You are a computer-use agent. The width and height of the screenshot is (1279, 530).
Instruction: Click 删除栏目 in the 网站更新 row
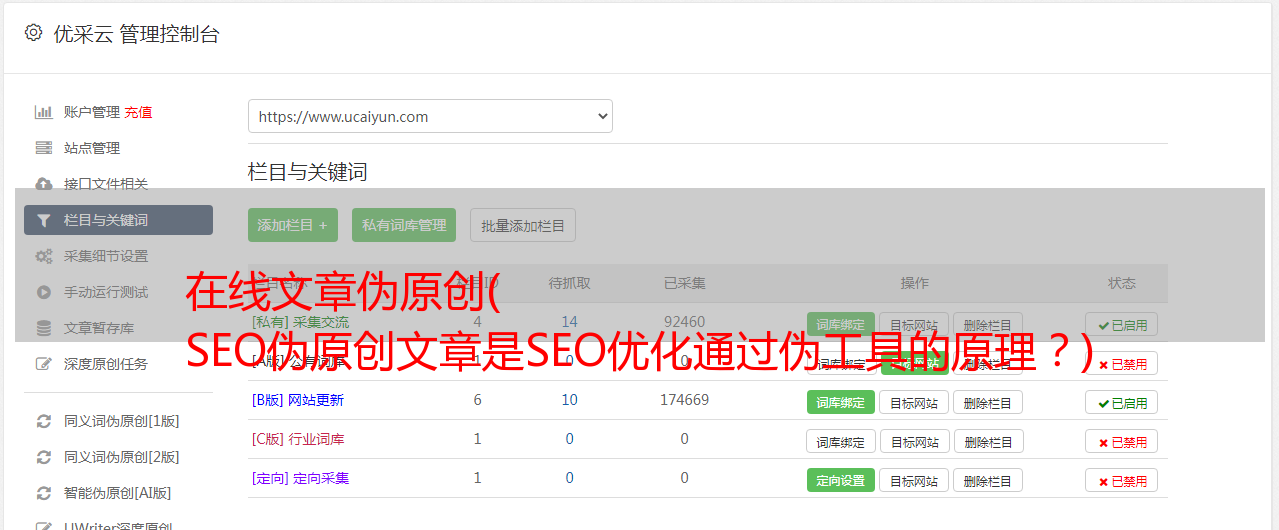(x=987, y=402)
